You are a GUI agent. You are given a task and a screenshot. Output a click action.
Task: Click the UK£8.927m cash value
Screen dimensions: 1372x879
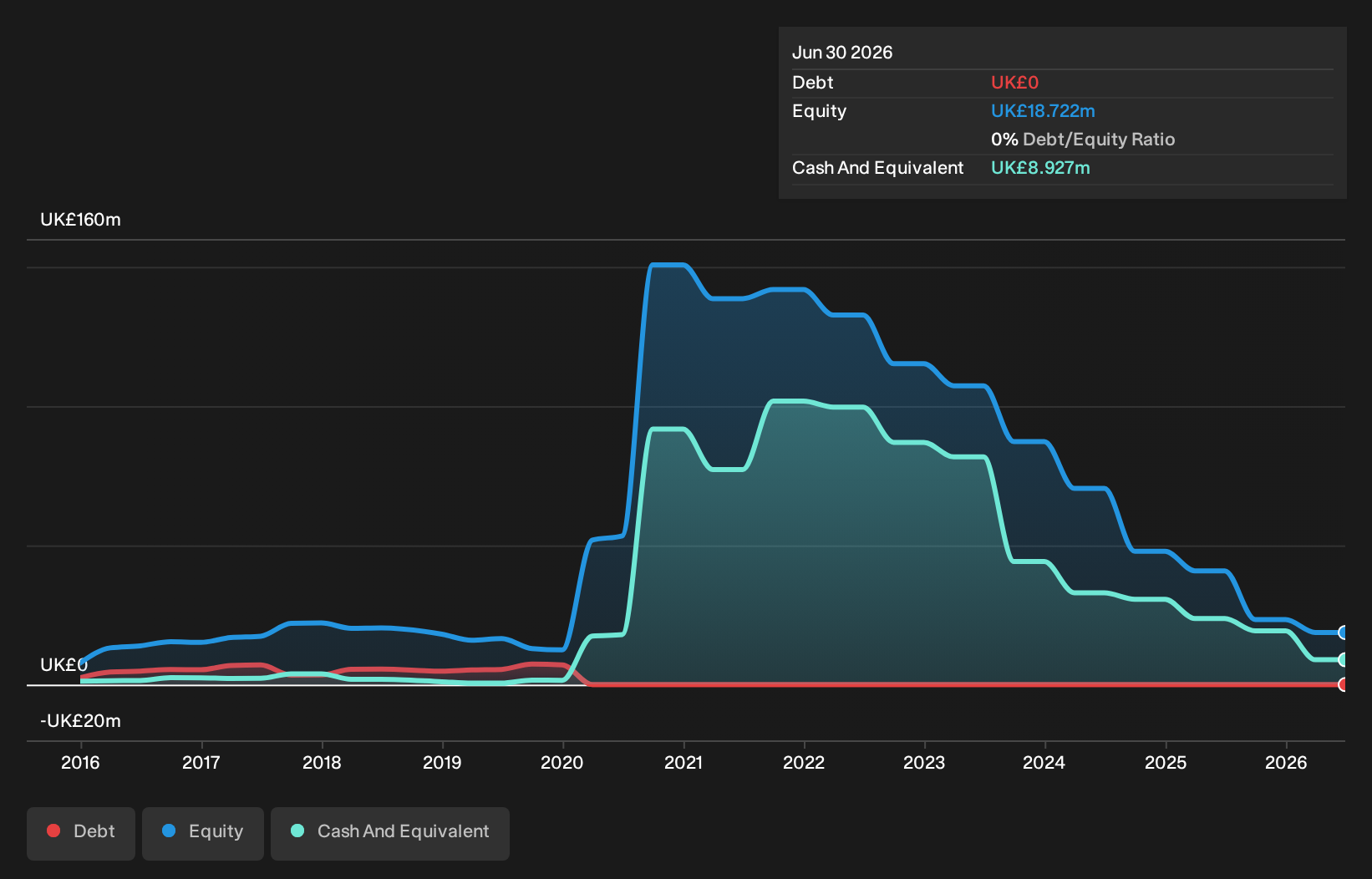pyautogui.click(x=1040, y=168)
